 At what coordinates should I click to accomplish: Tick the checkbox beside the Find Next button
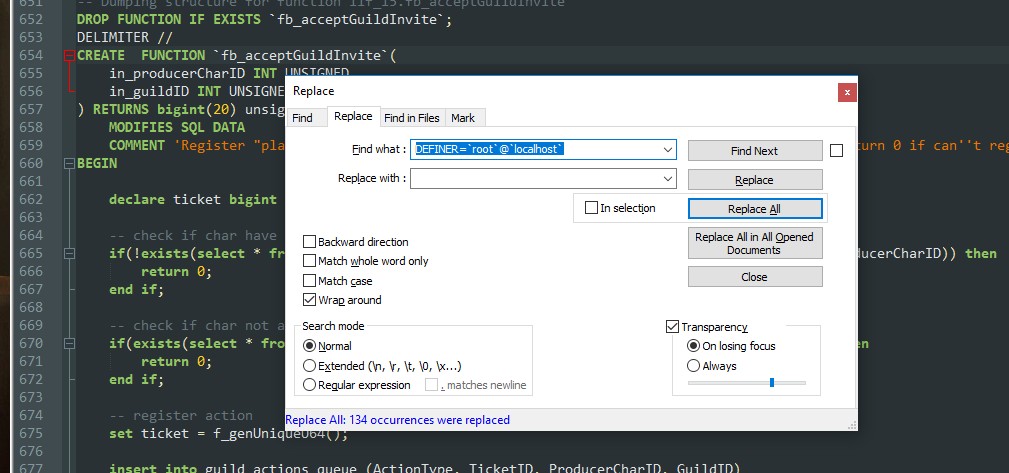click(x=837, y=151)
